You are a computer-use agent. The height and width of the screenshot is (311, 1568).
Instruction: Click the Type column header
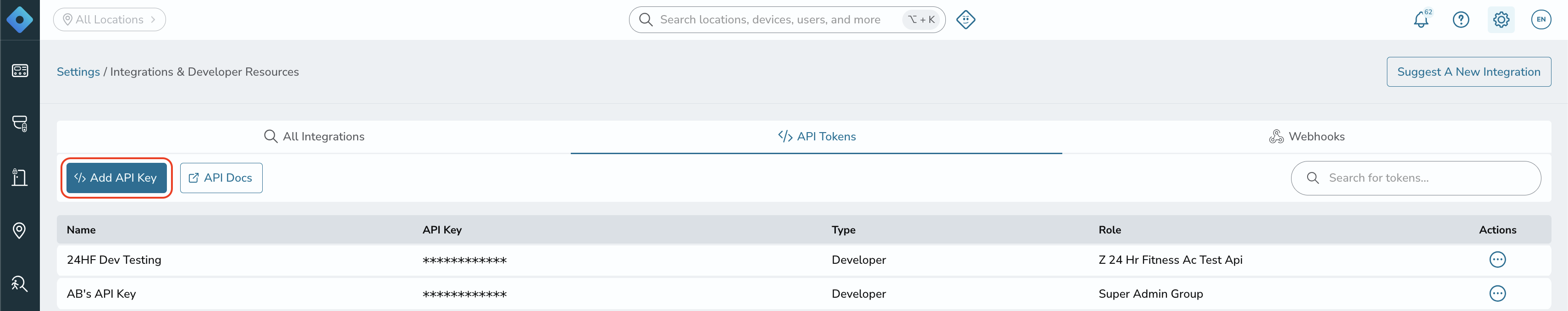point(843,230)
